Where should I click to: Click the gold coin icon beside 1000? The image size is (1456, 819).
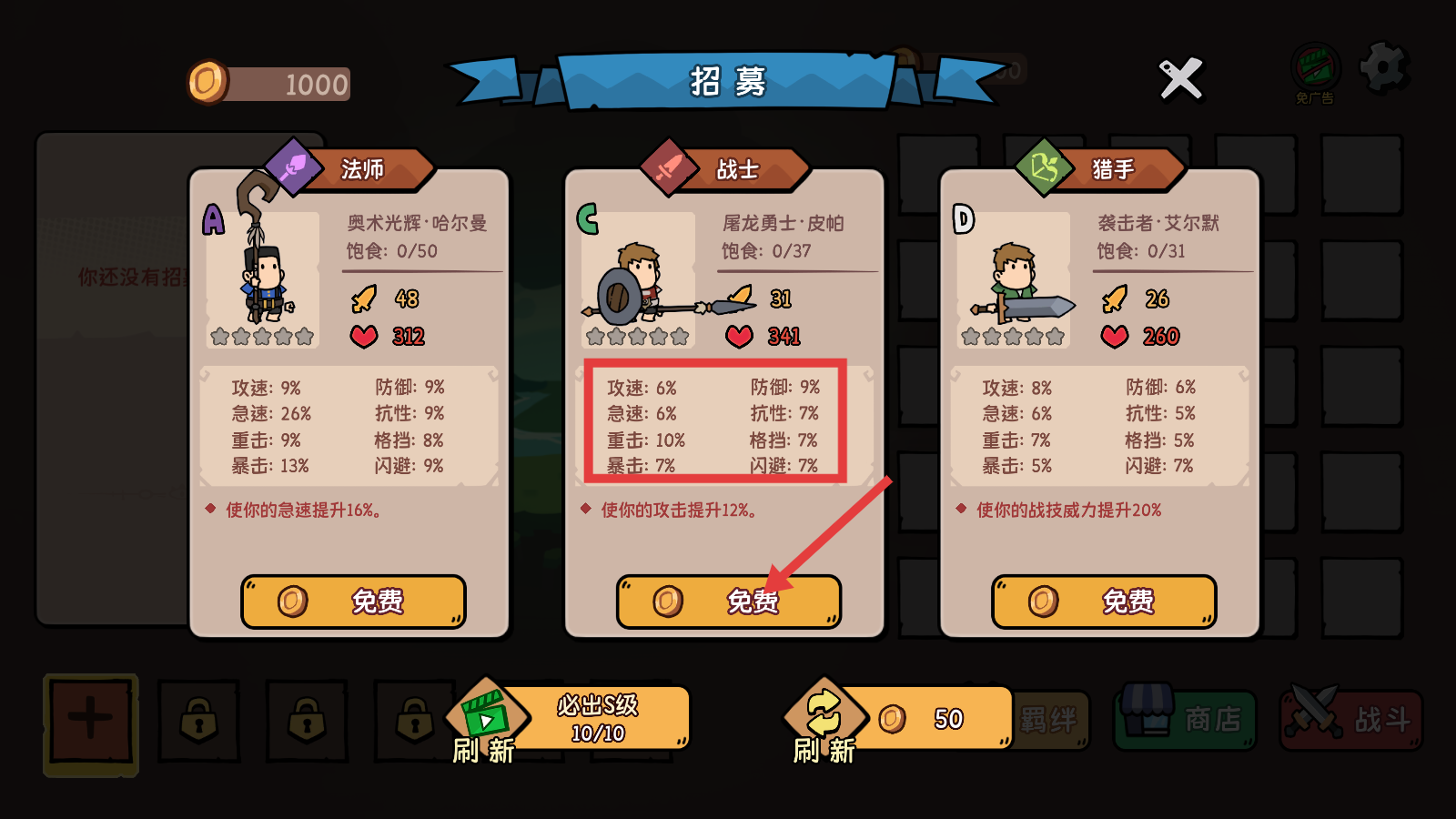pyautogui.click(x=207, y=82)
